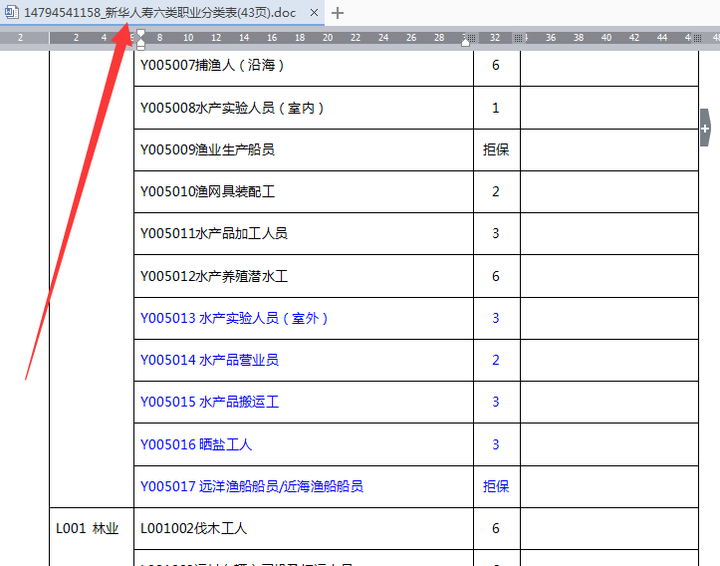Select the first-line indent marker on ruler
720x566 pixels.
[141, 33]
